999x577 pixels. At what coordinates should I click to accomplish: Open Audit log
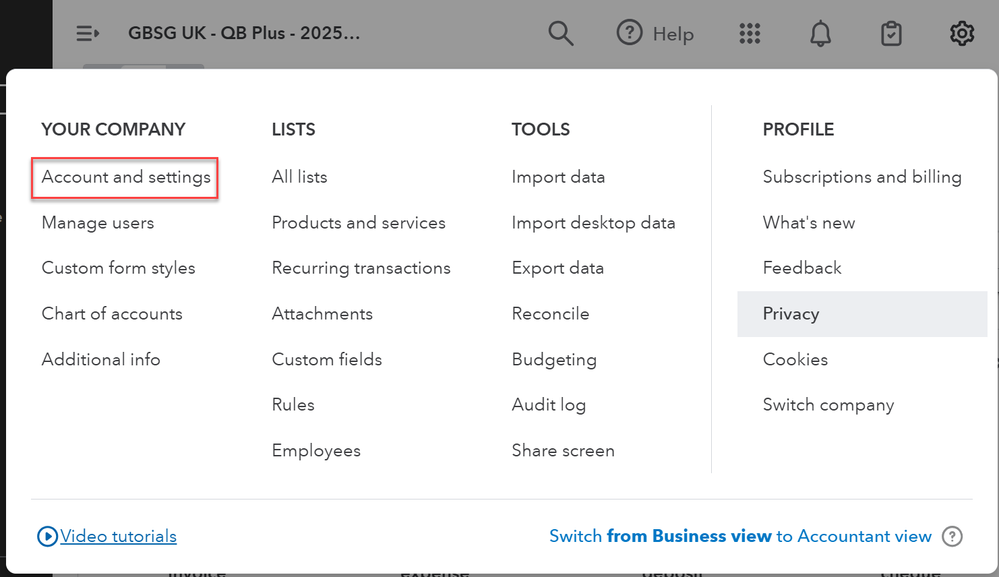click(x=549, y=405)
